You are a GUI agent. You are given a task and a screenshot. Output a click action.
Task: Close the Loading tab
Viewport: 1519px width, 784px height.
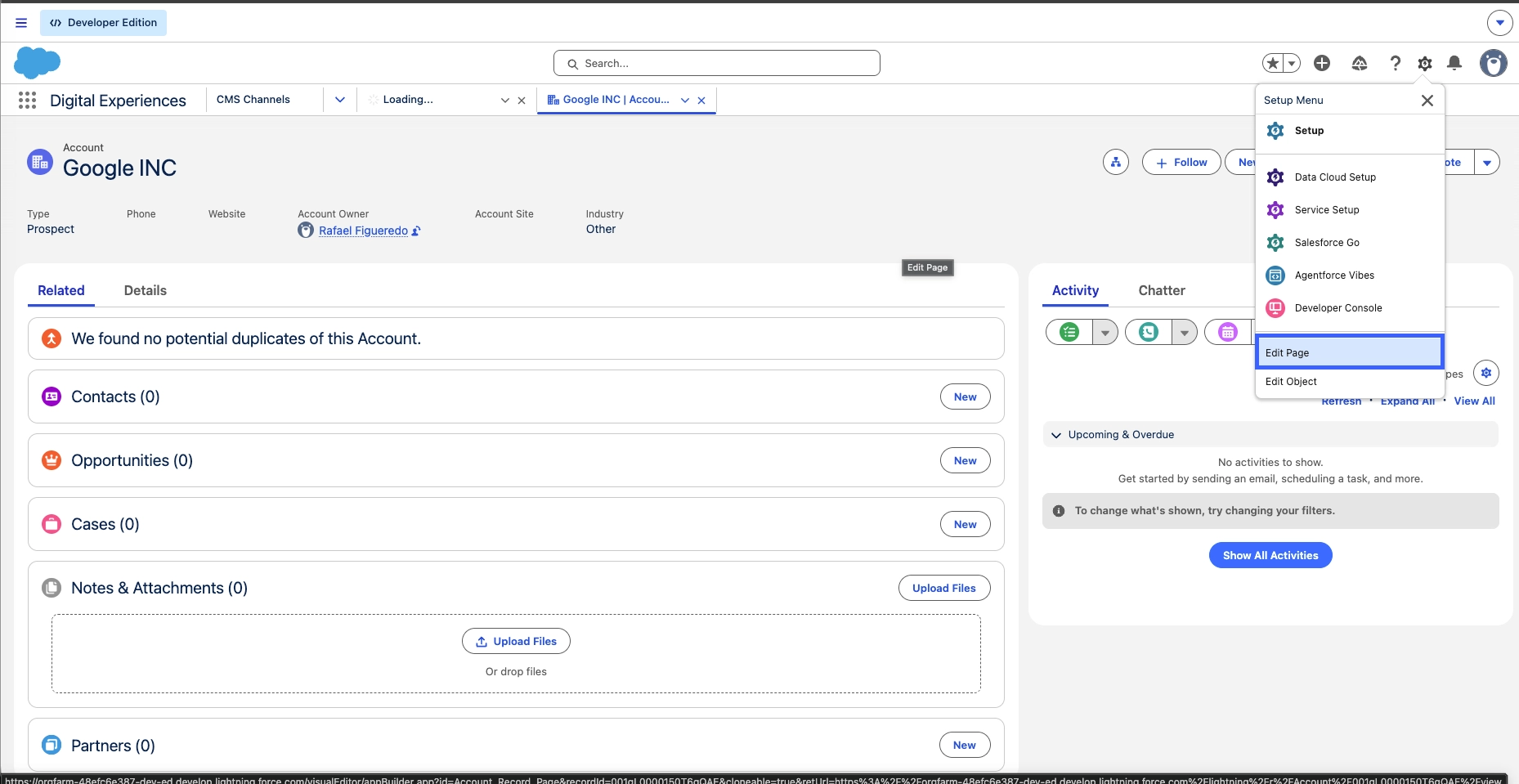pos(522,101)
